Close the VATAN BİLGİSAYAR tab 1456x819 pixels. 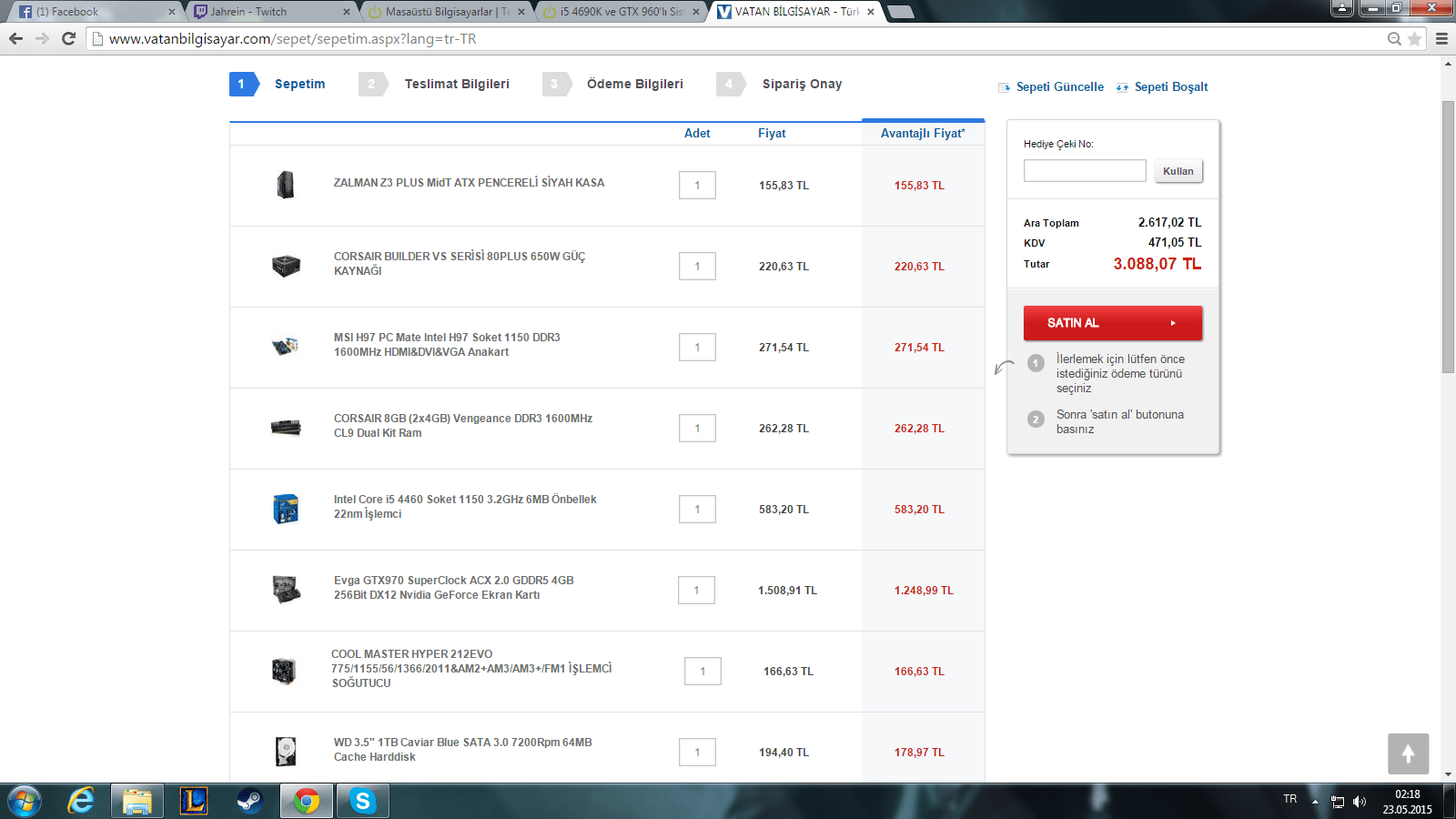point(871,12)
